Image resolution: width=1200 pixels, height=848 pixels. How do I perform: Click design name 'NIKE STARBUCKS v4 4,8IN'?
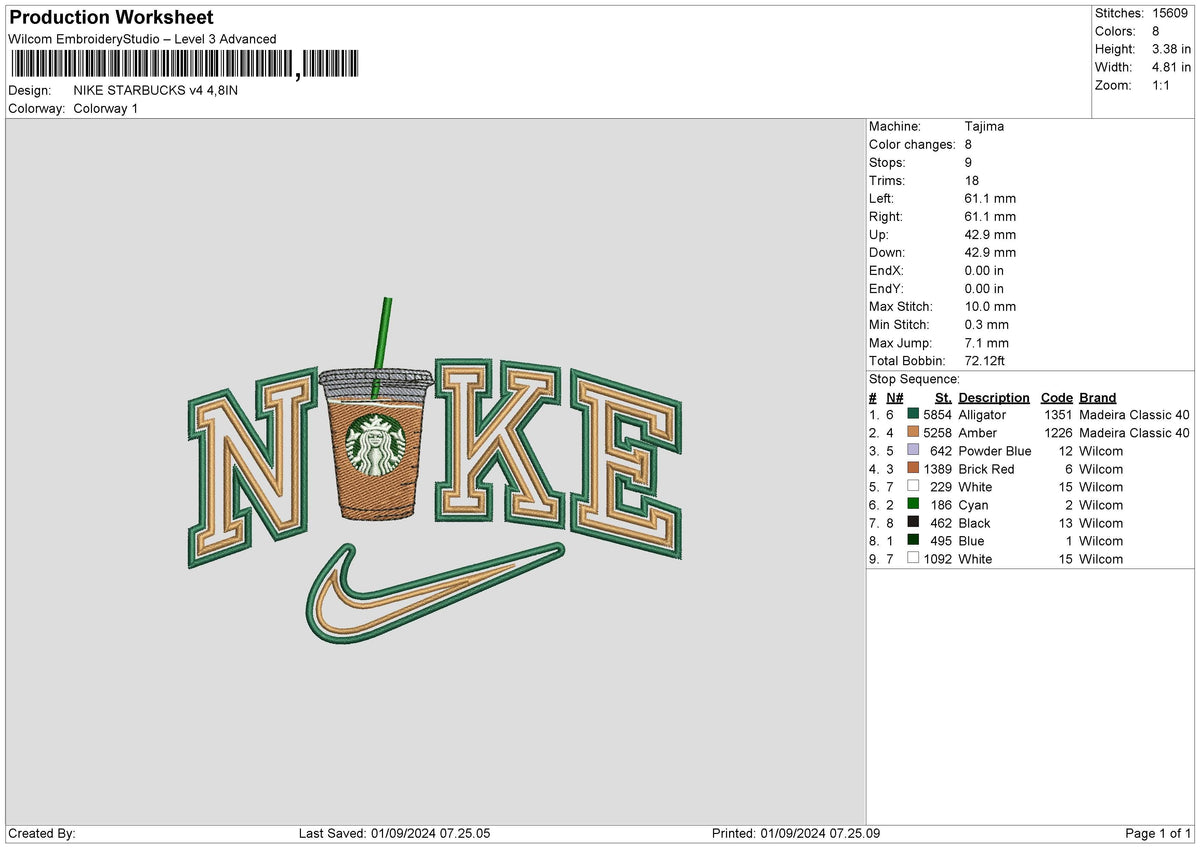click(156, 90)
